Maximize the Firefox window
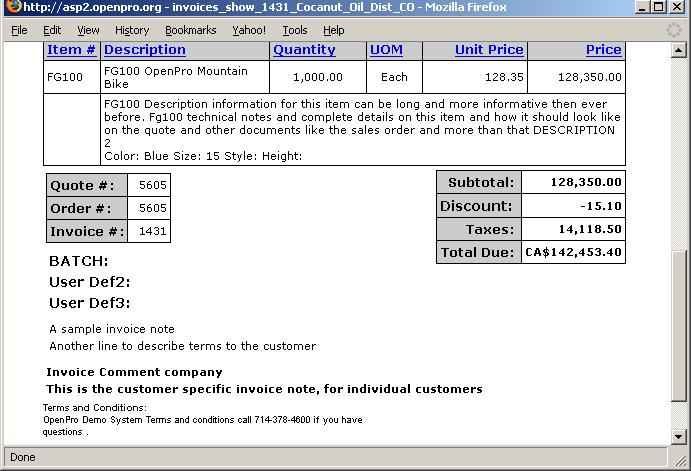Screen dimensions: 691x471 (x=659, y=8)
